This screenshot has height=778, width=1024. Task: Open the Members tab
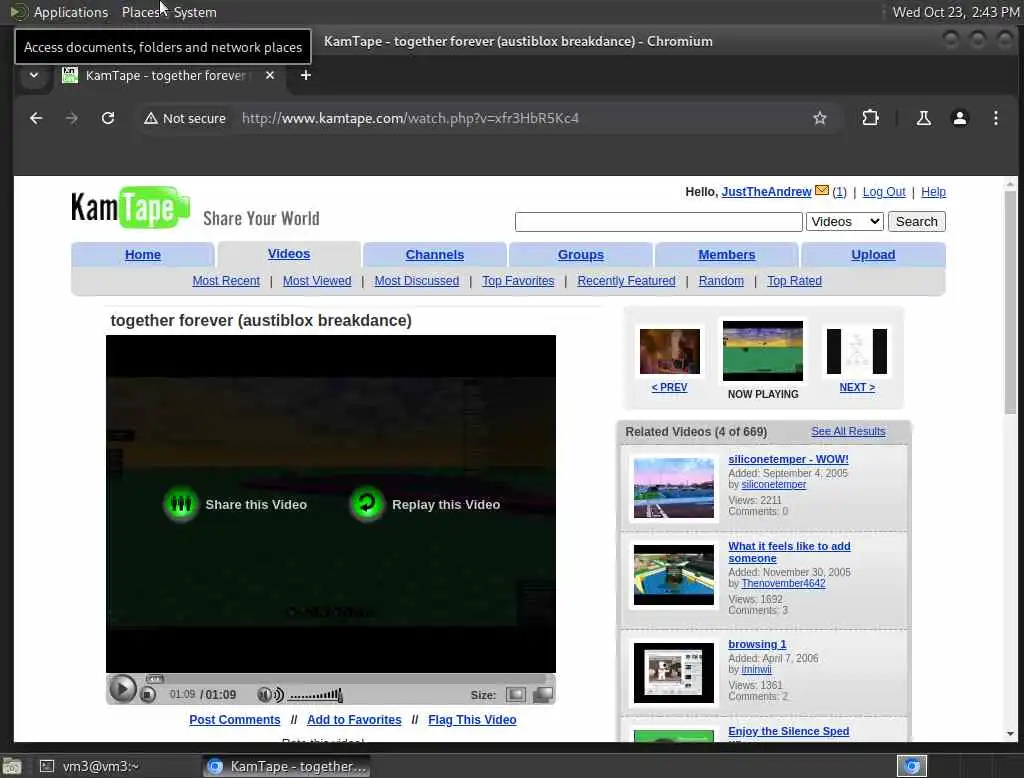click(x=726, y=255)
